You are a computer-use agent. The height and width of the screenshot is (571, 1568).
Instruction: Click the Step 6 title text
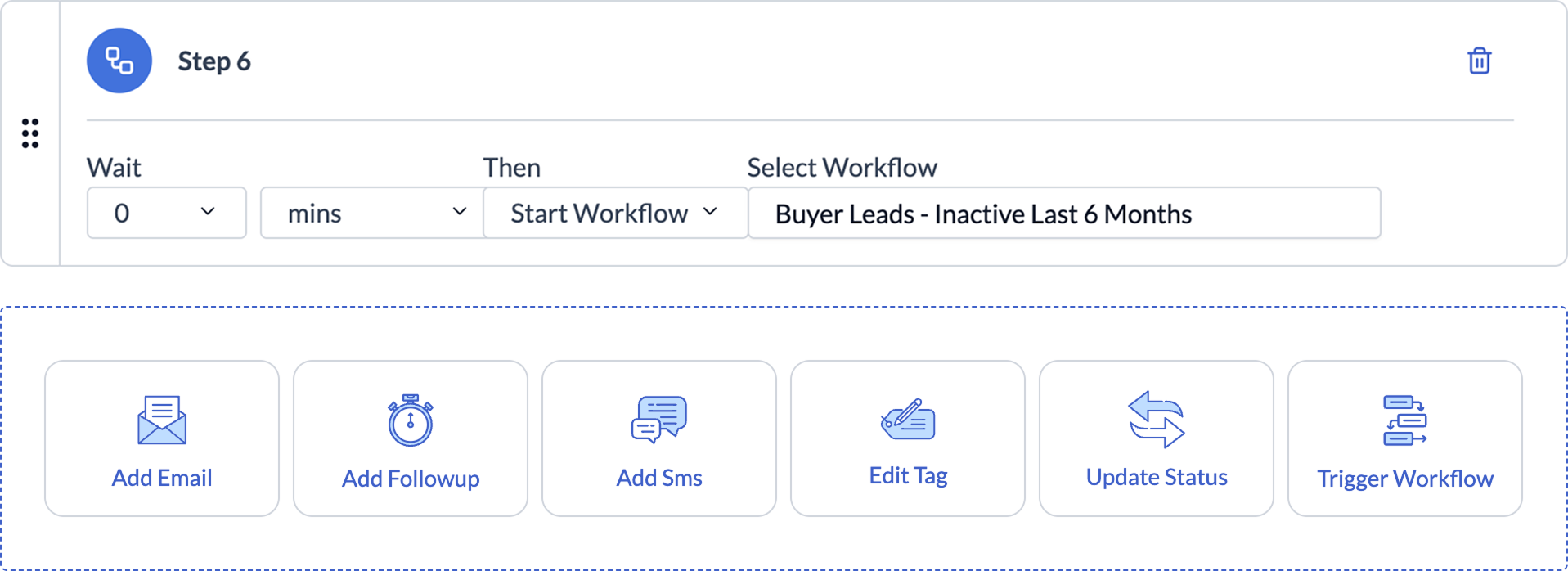214,61
